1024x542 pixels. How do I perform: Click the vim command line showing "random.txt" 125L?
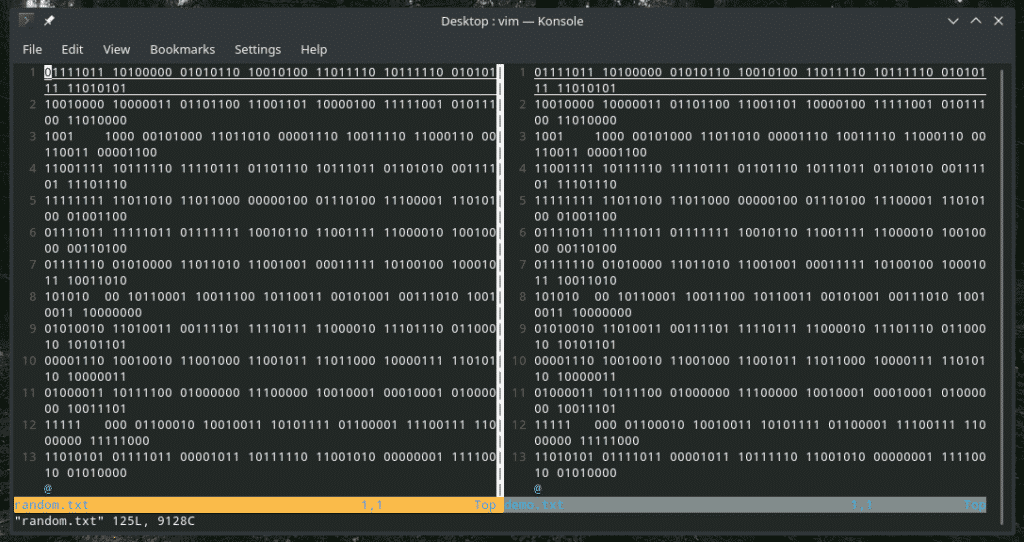[112, 521]
